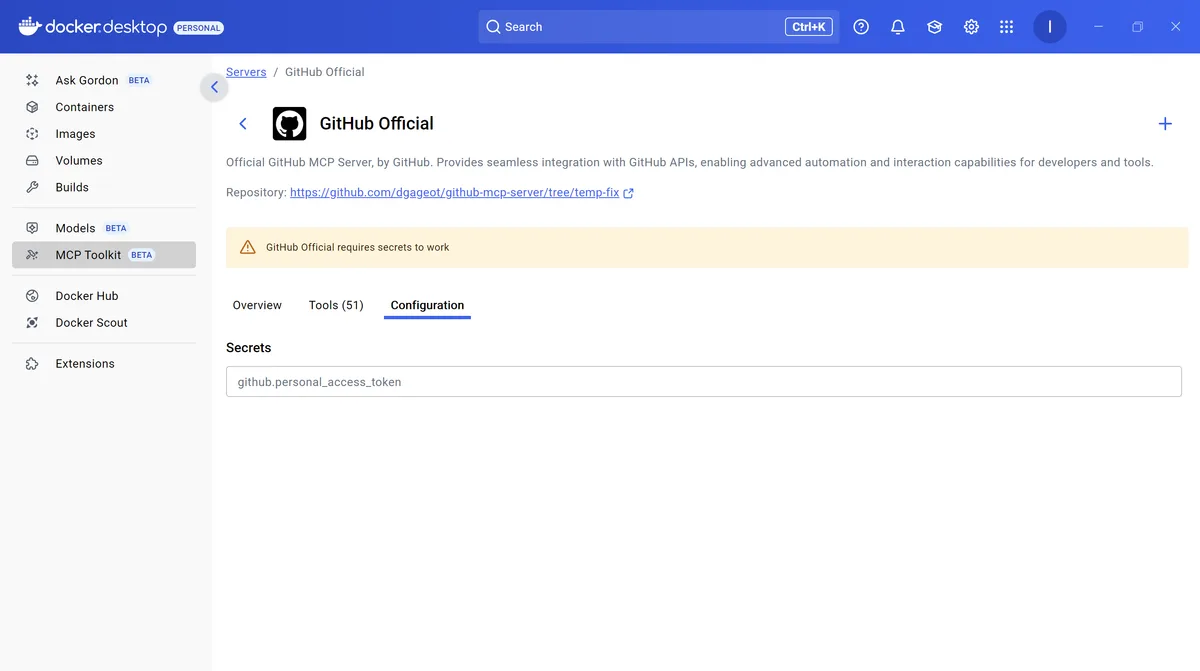This screenshot has width=1200, height=671.
Task: Click the Ctrl+K shortcut badge
Action: (809, 27)
